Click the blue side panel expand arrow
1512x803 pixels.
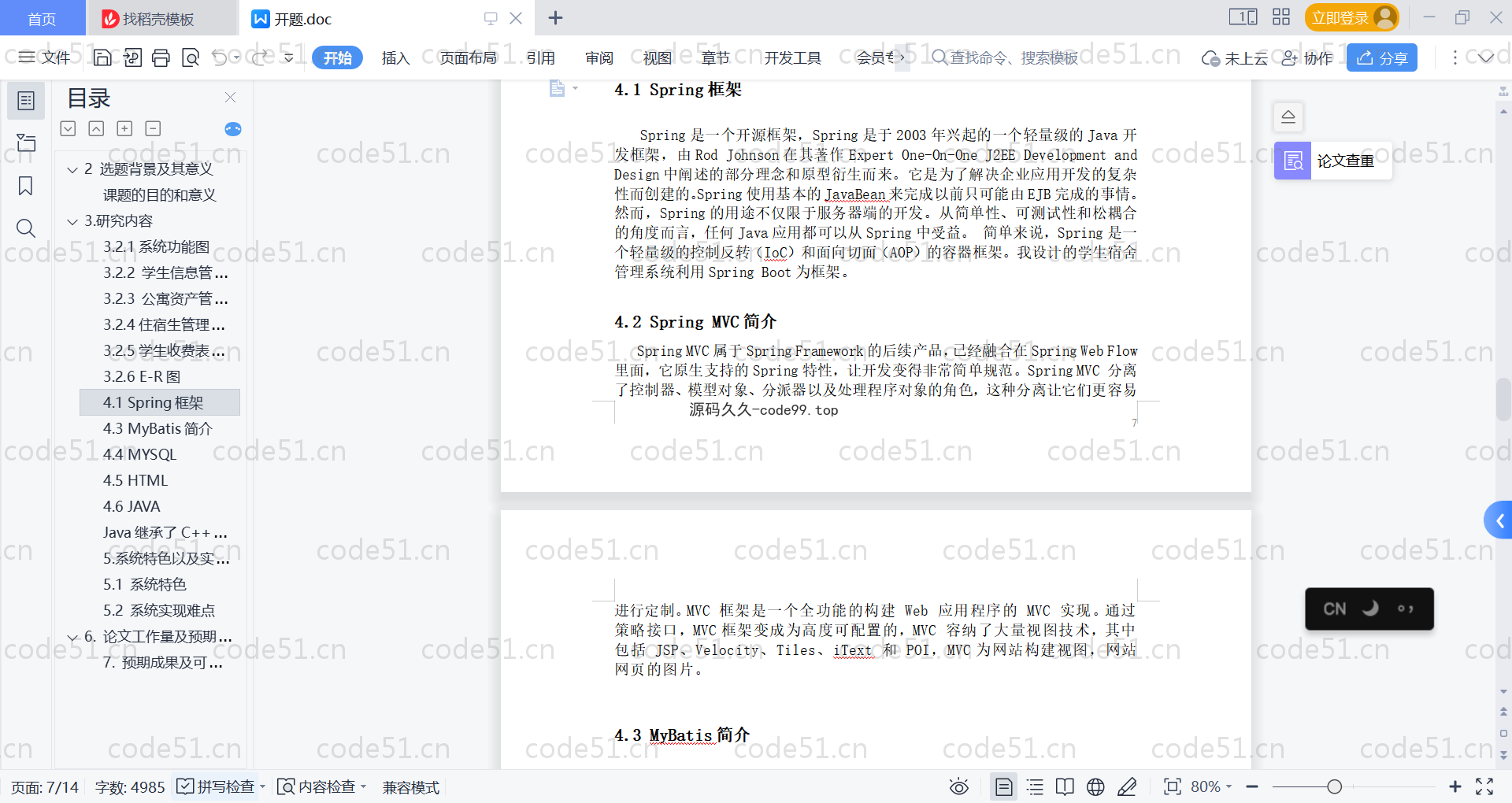1499,520
